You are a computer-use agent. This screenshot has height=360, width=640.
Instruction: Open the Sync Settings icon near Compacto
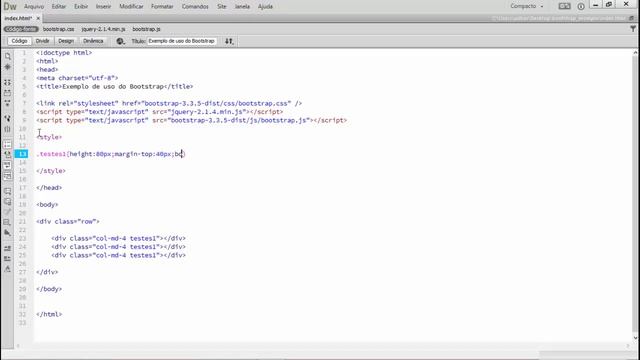(564, 6)
